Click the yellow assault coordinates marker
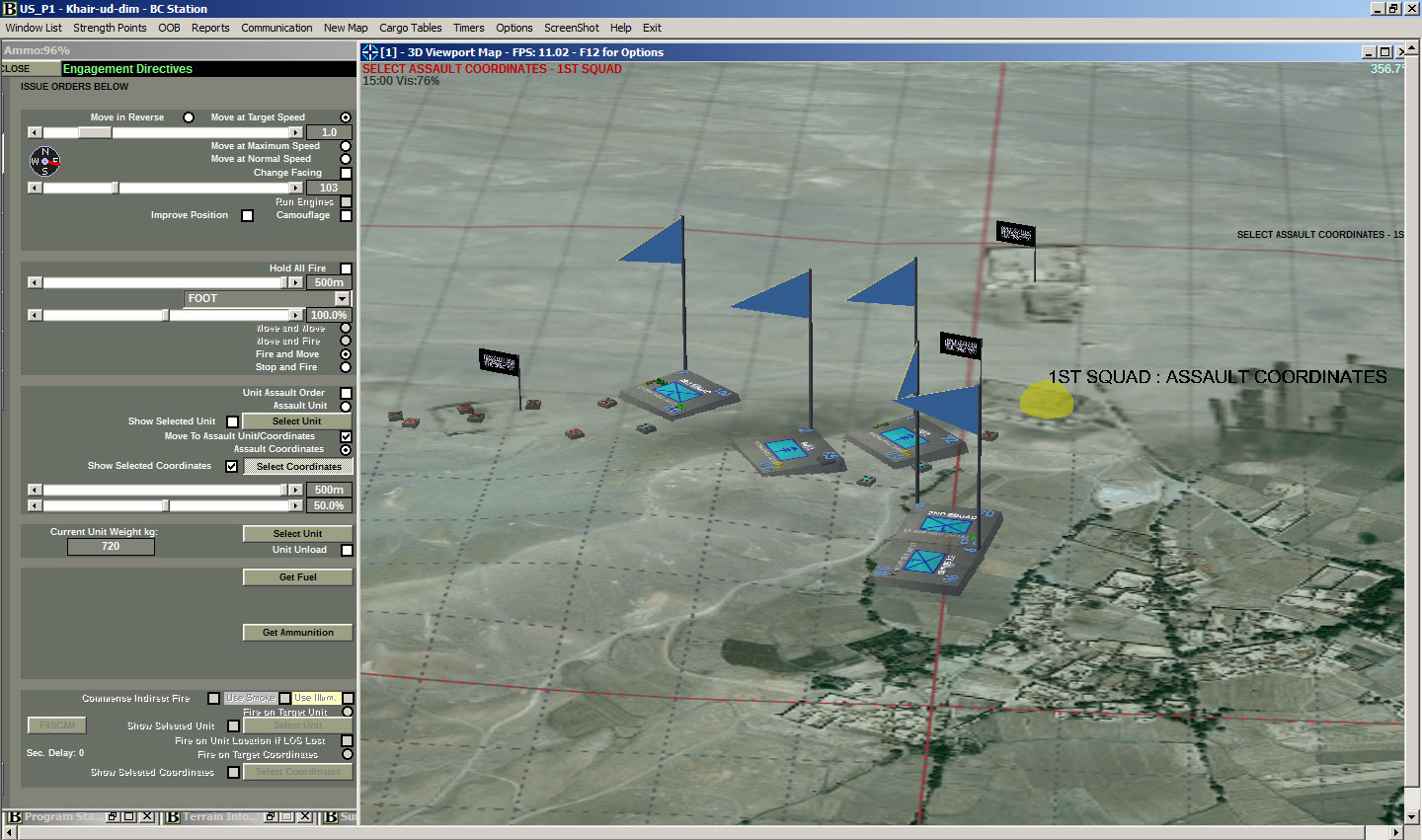Viewport: 1422px width, 840px height. point(1047,399)
